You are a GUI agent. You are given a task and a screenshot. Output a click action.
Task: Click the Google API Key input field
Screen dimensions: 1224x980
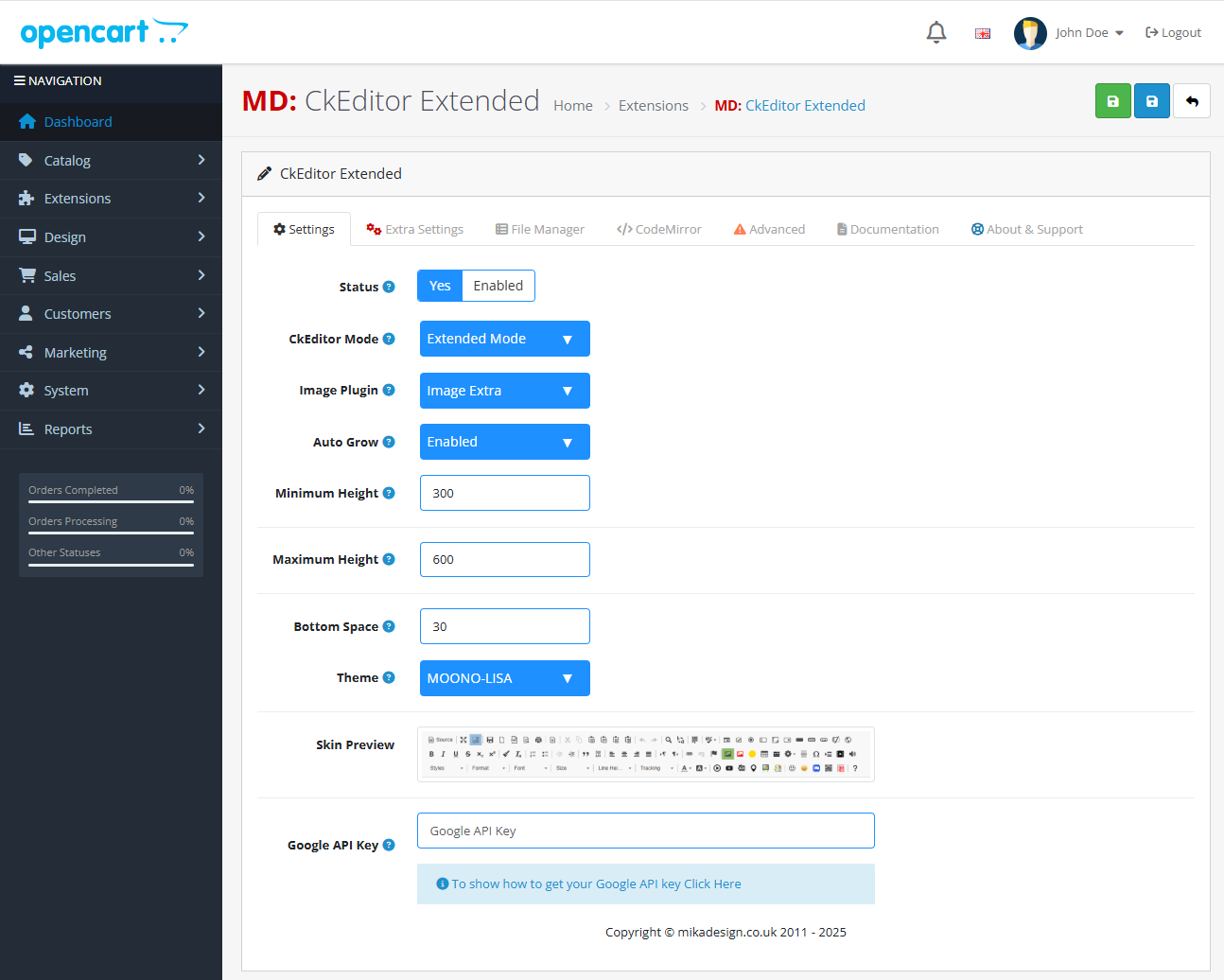(x=646, y=831)
